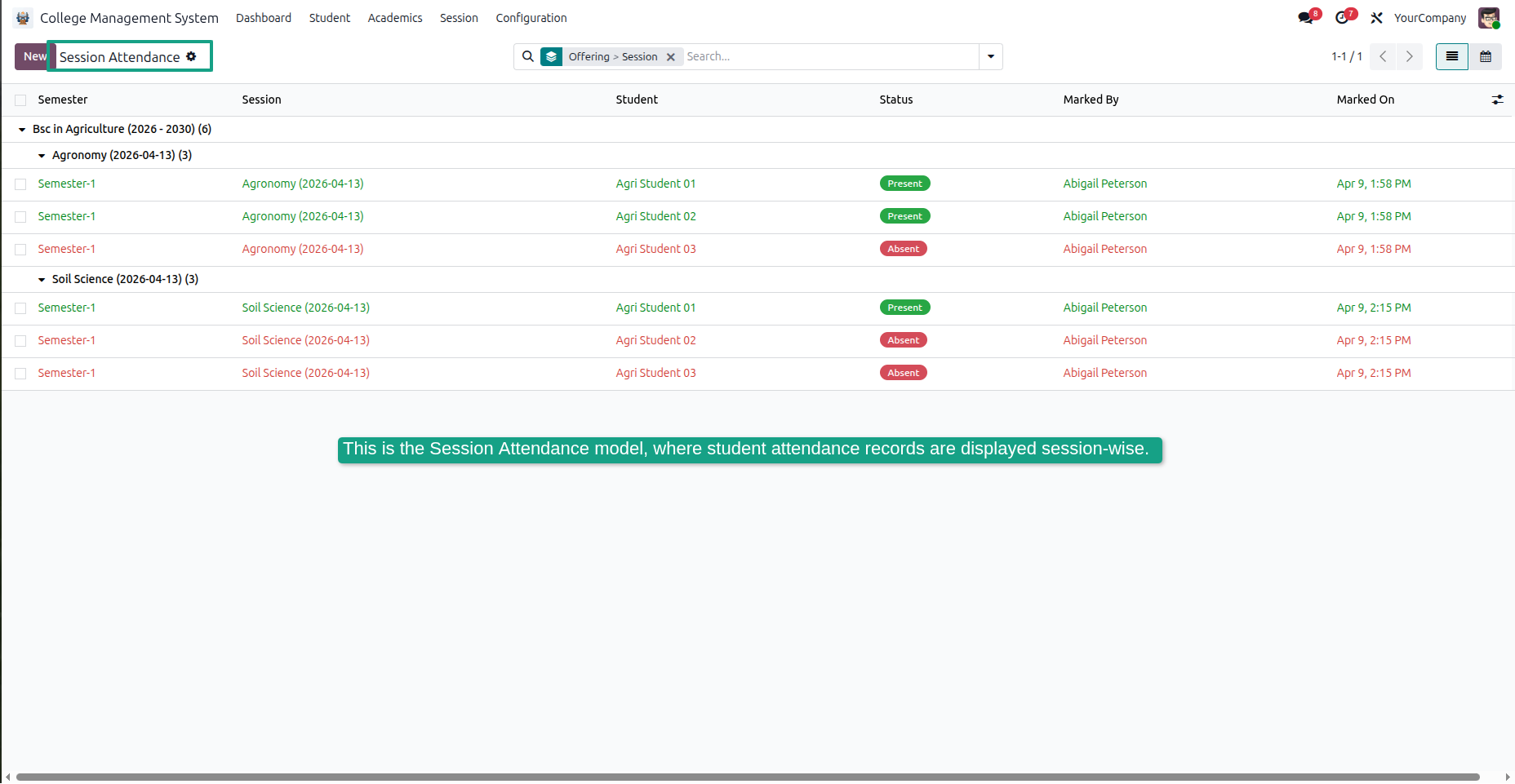Select the Agronomy Agri Student 02 row checkbox

click(x=20, y=217)
